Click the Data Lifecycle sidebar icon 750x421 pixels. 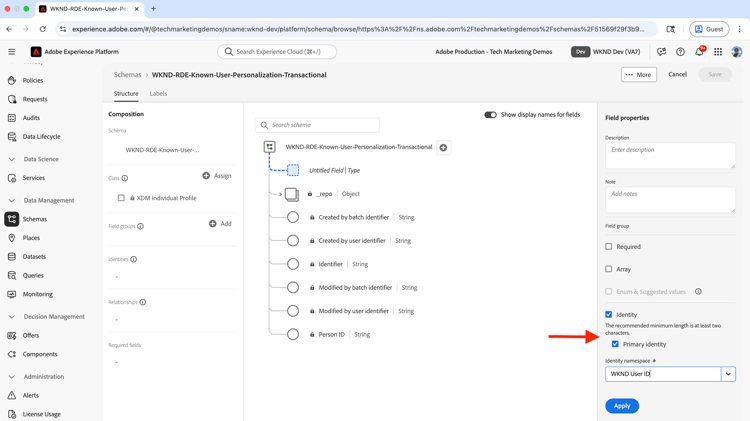(12, 136)
